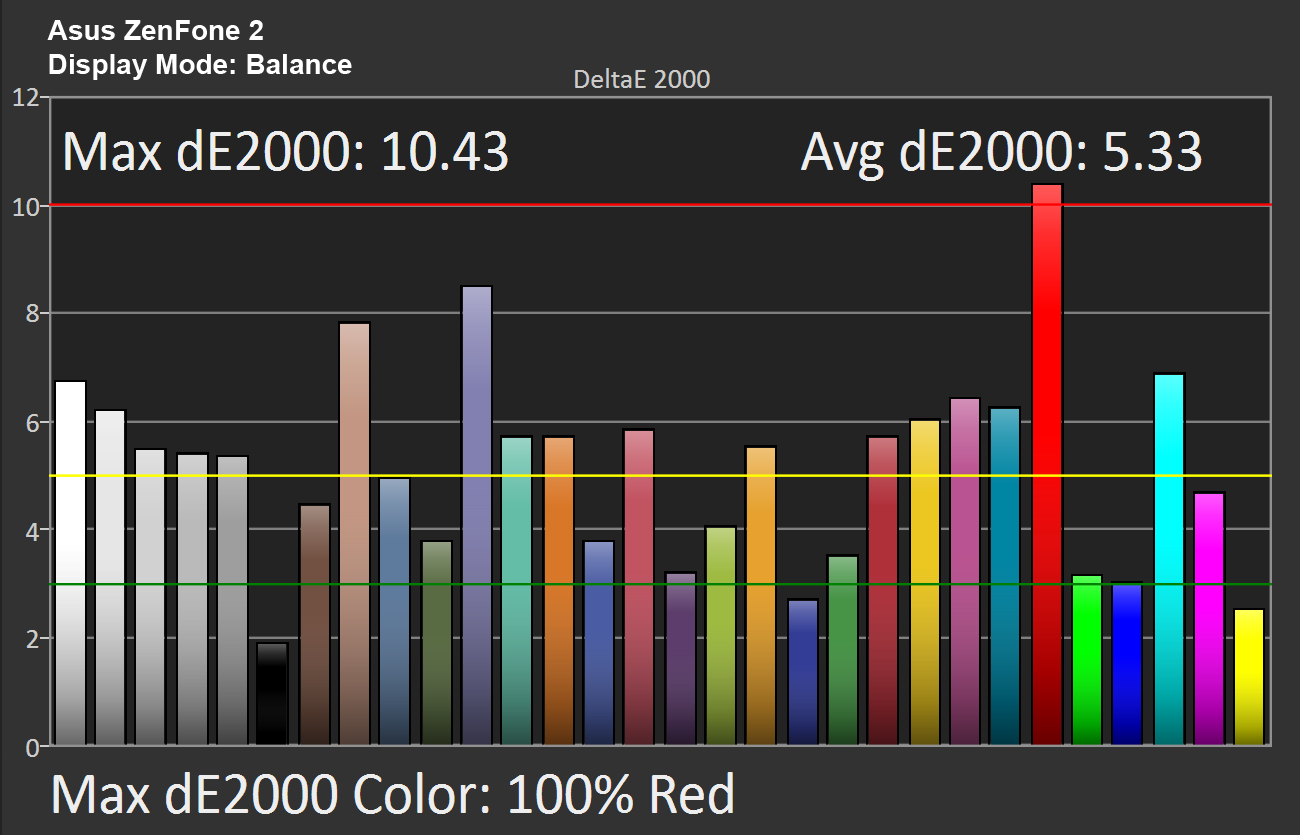Click the dark brown bar
The height and width of the screenshot is (835, 1300).
coord(315,625)
